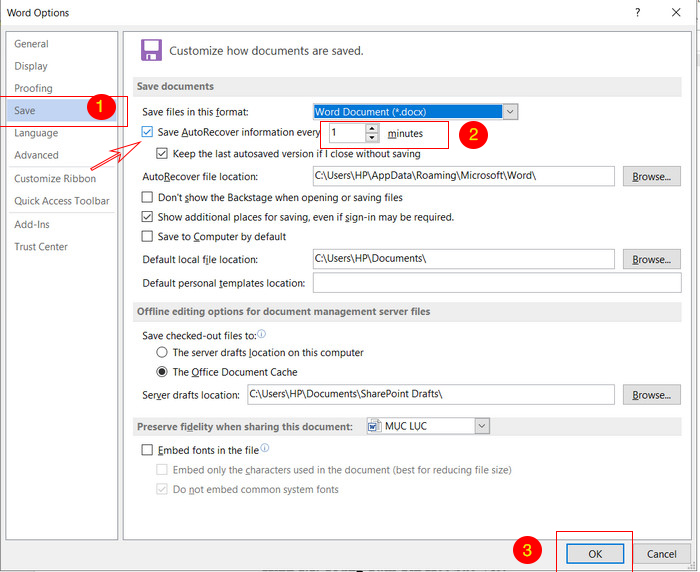Click the purple floppy disk save icon

tap(151, 50)
